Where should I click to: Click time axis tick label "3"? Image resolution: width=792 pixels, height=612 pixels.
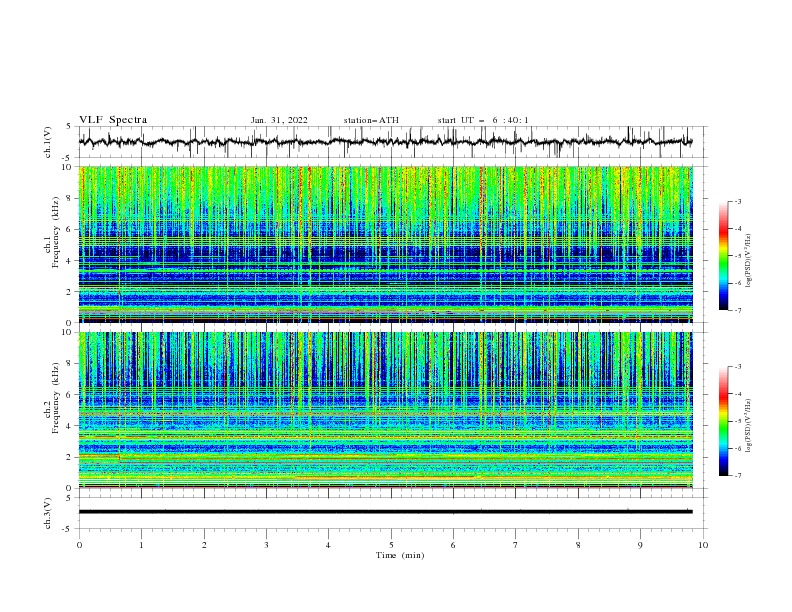(266, 545)
